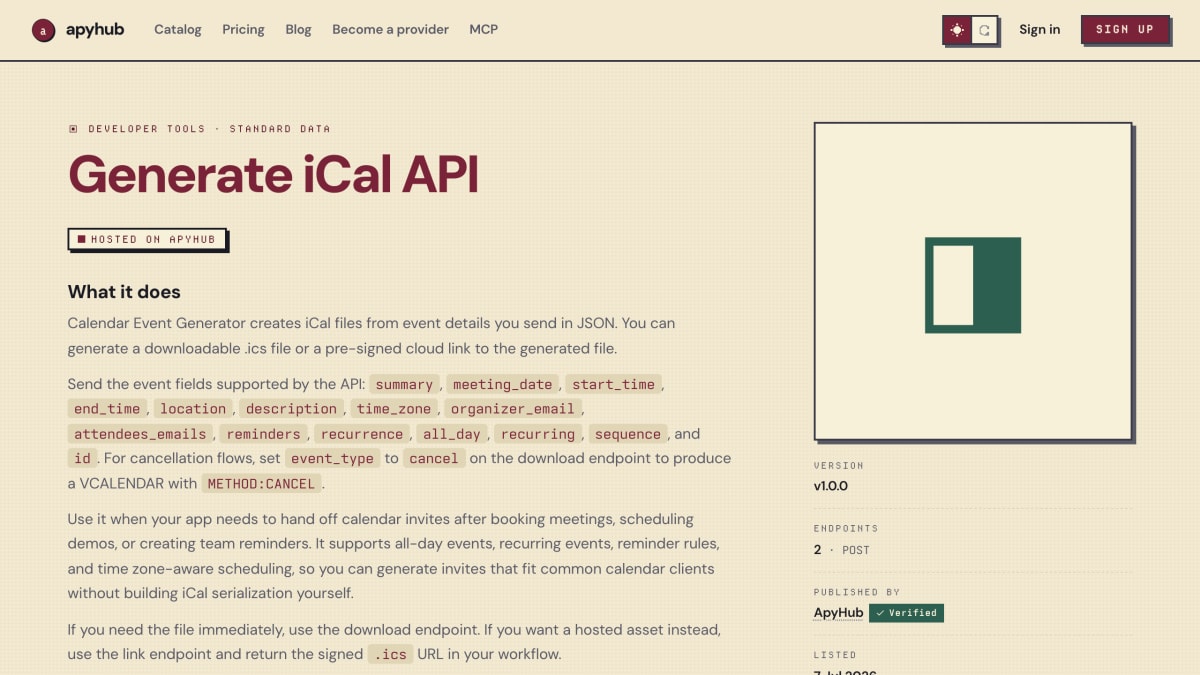
Task: Click the event_type code chip
Action: [x=333, y=458]
